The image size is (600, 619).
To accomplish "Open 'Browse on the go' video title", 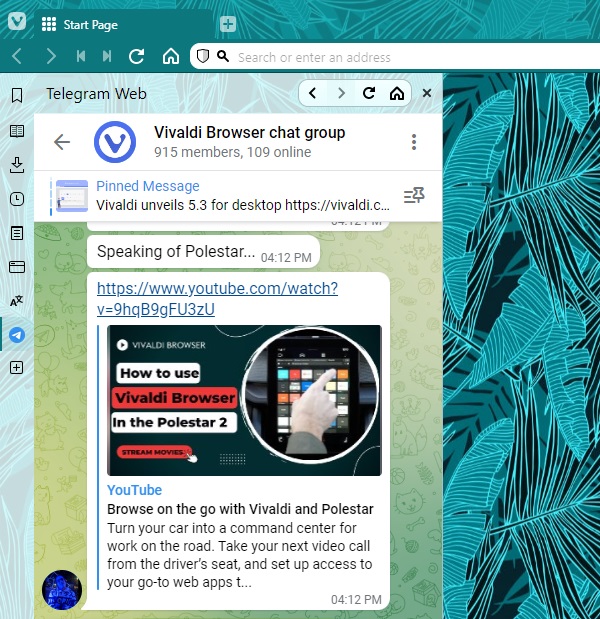I will 240,509.
